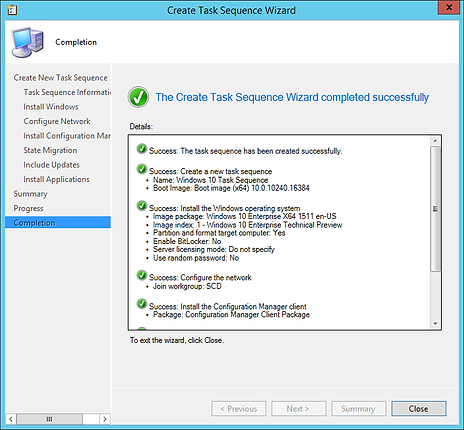This screenshot has height=430, width=464.
Task: Select 'Install Applications' step in sidebar
Action: [x=56, y=179]
